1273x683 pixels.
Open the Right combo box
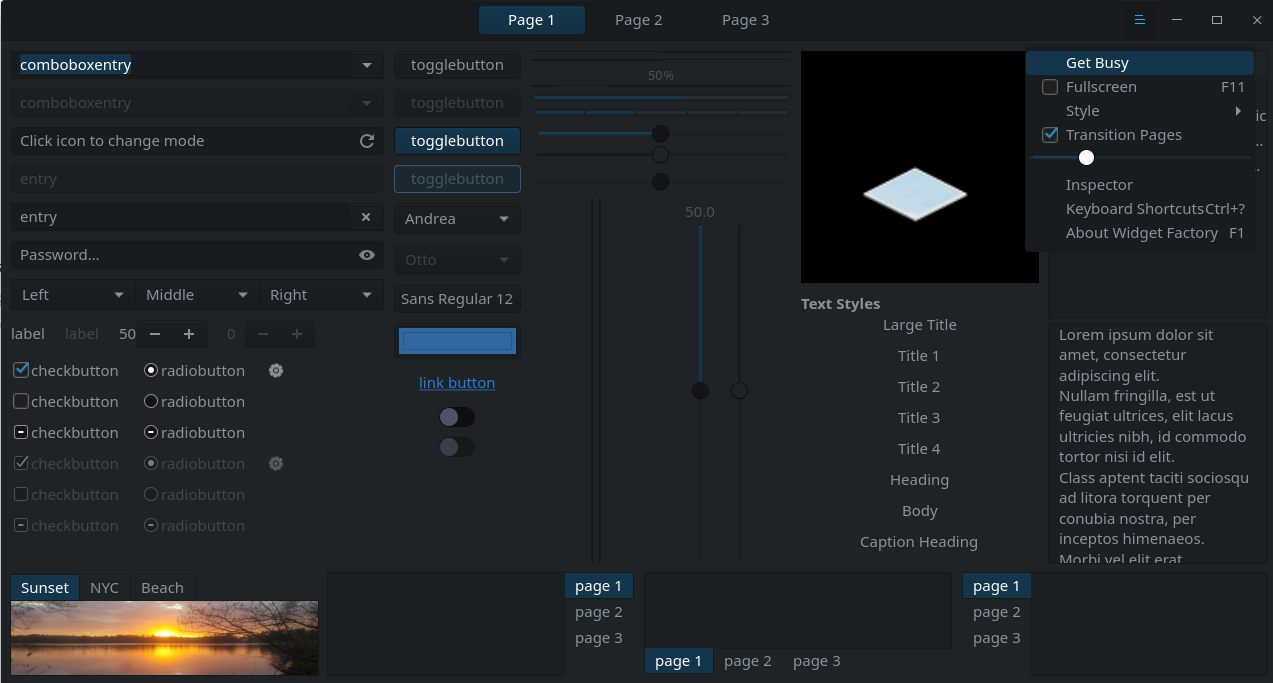321,295
